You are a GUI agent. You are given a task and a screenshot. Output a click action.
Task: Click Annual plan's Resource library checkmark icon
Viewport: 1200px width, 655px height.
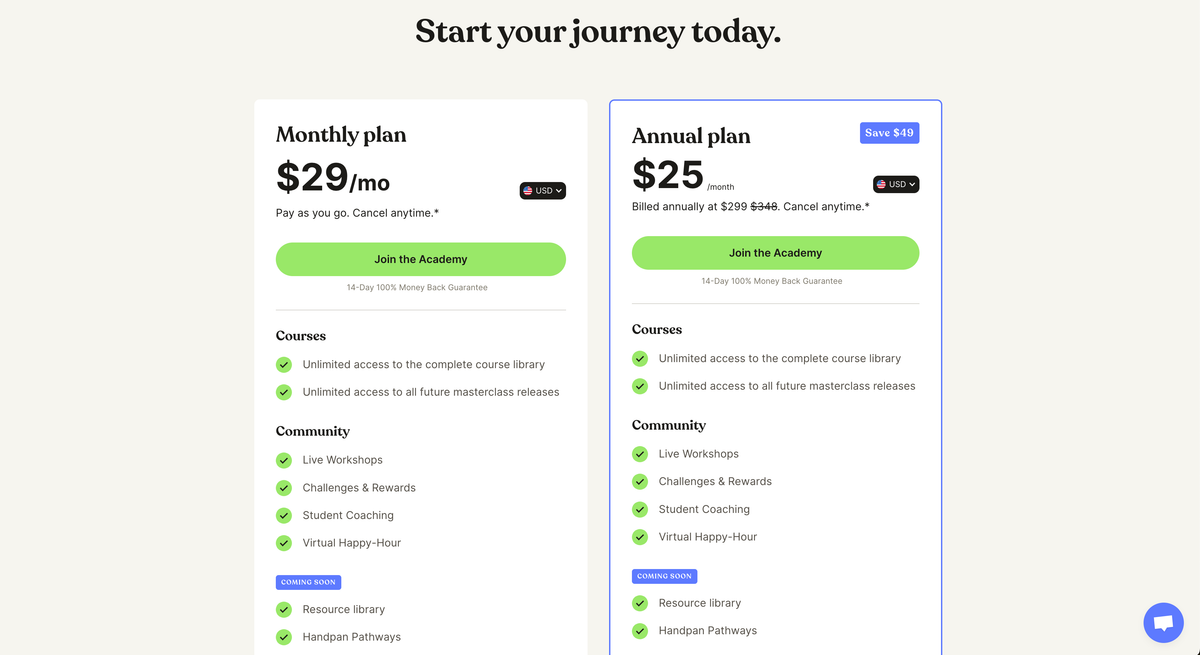click(640, 603)
